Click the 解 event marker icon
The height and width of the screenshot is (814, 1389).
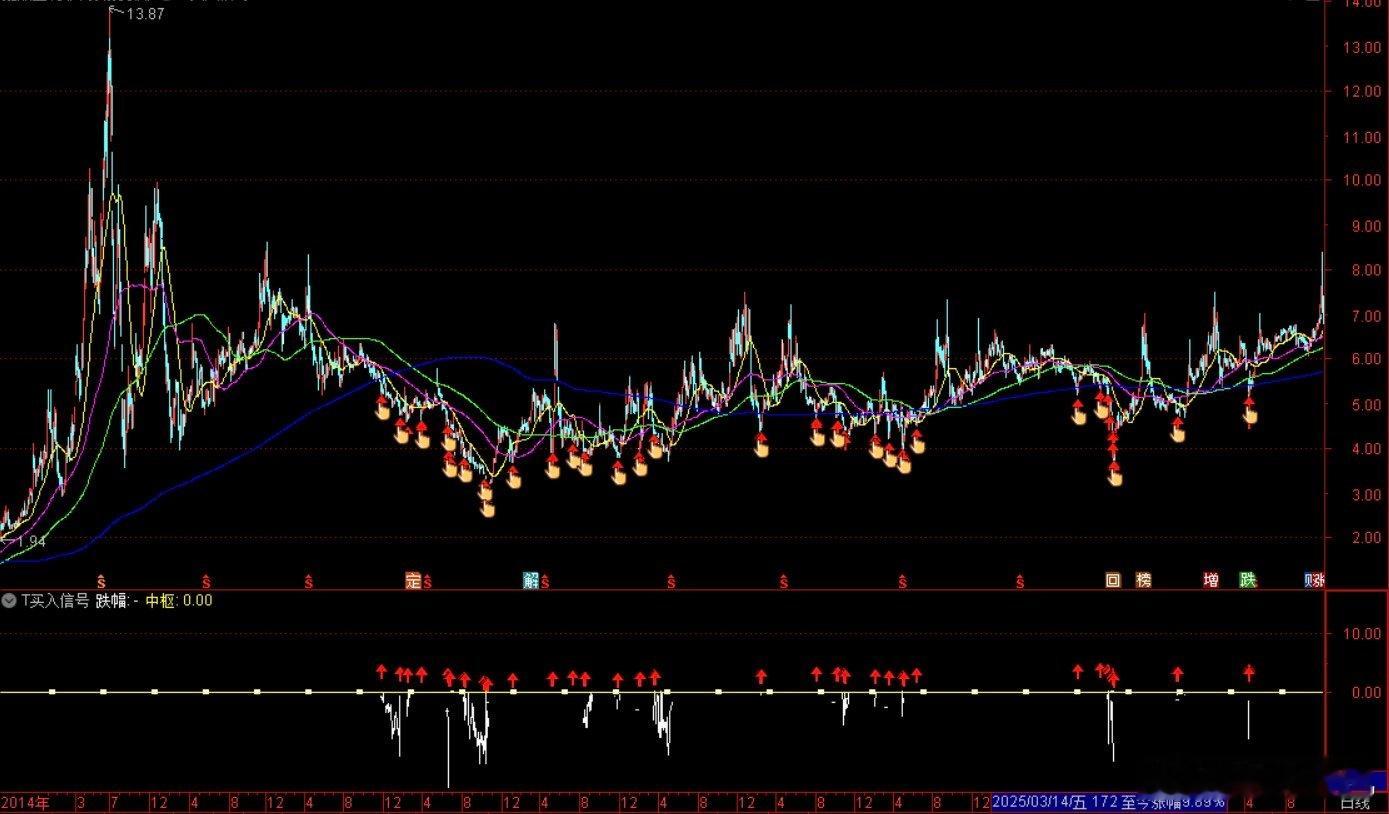531,580
